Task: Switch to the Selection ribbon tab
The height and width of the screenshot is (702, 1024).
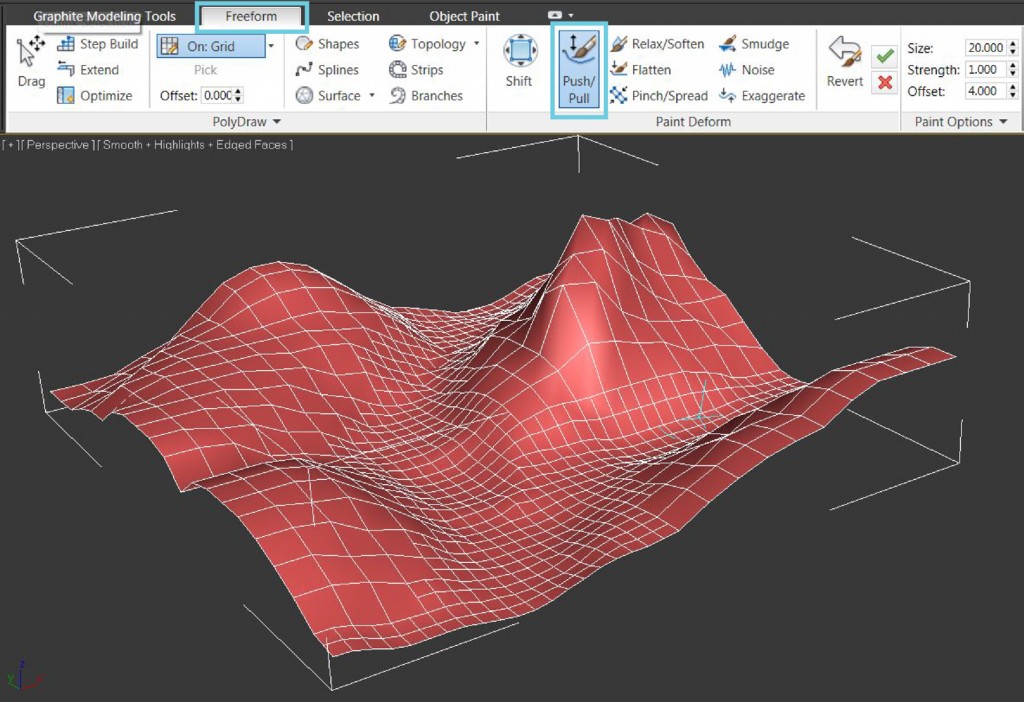Action: point(353,15)
